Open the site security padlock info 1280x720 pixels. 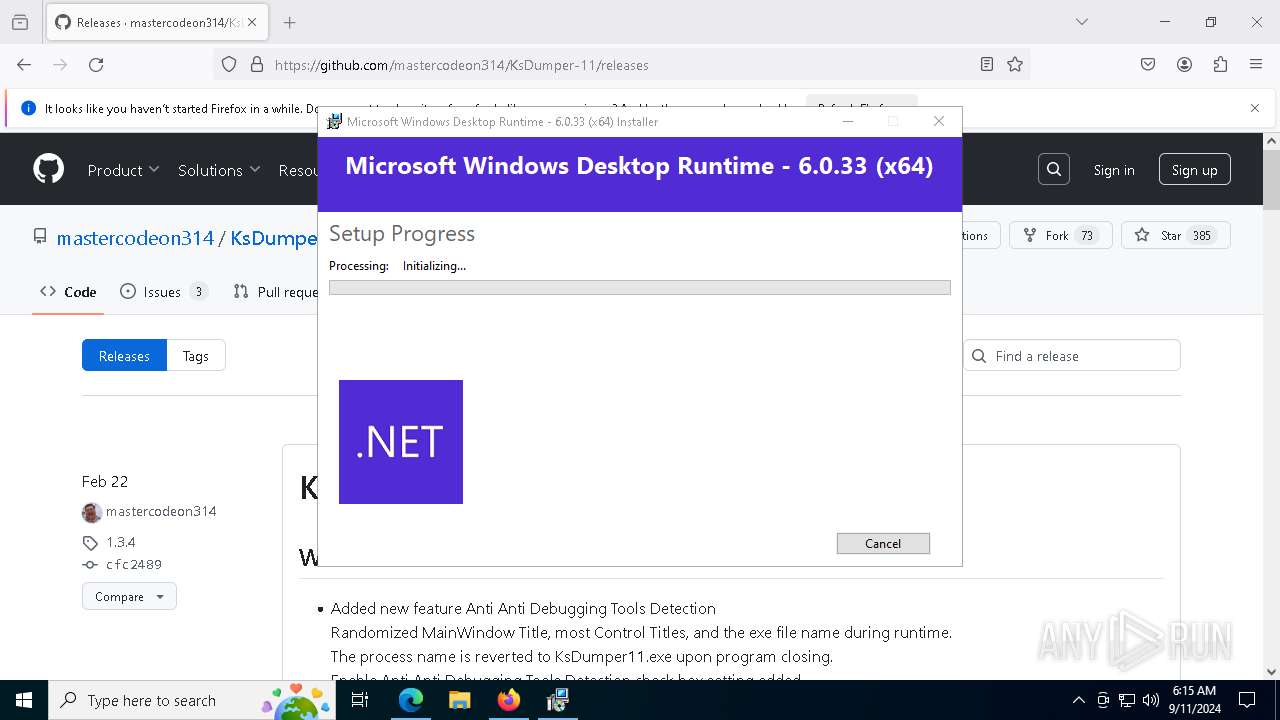[257, 64]
